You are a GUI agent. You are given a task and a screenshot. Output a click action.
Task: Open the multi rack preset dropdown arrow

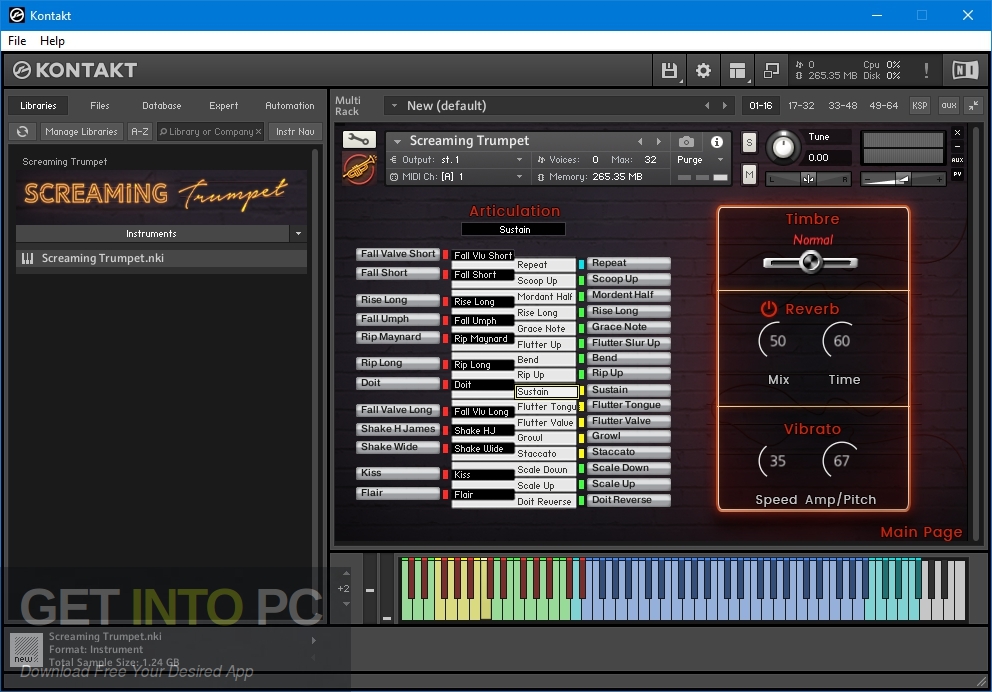point(394,106)
